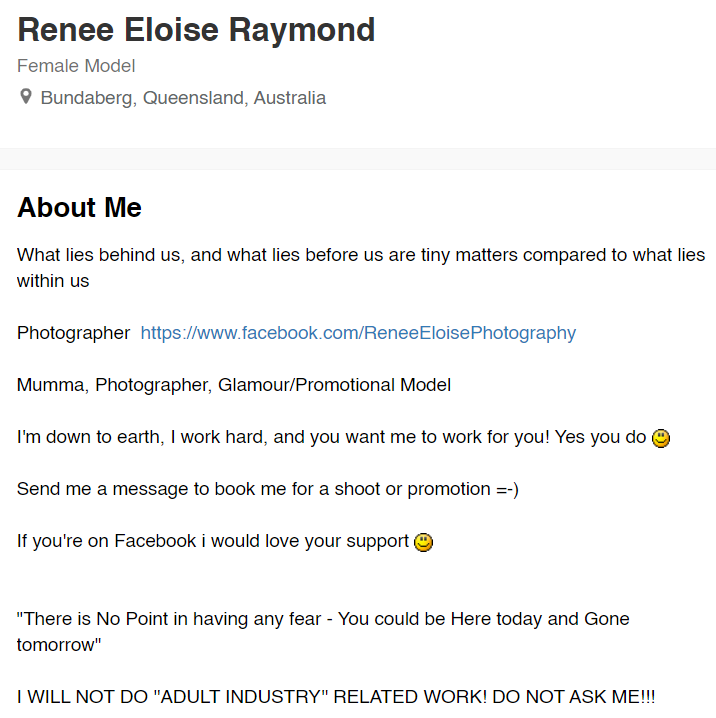This screenshot has height=718, width=716.
Task: Click the 'If you're on Facebook' sentence
Action: coord(213,541)
